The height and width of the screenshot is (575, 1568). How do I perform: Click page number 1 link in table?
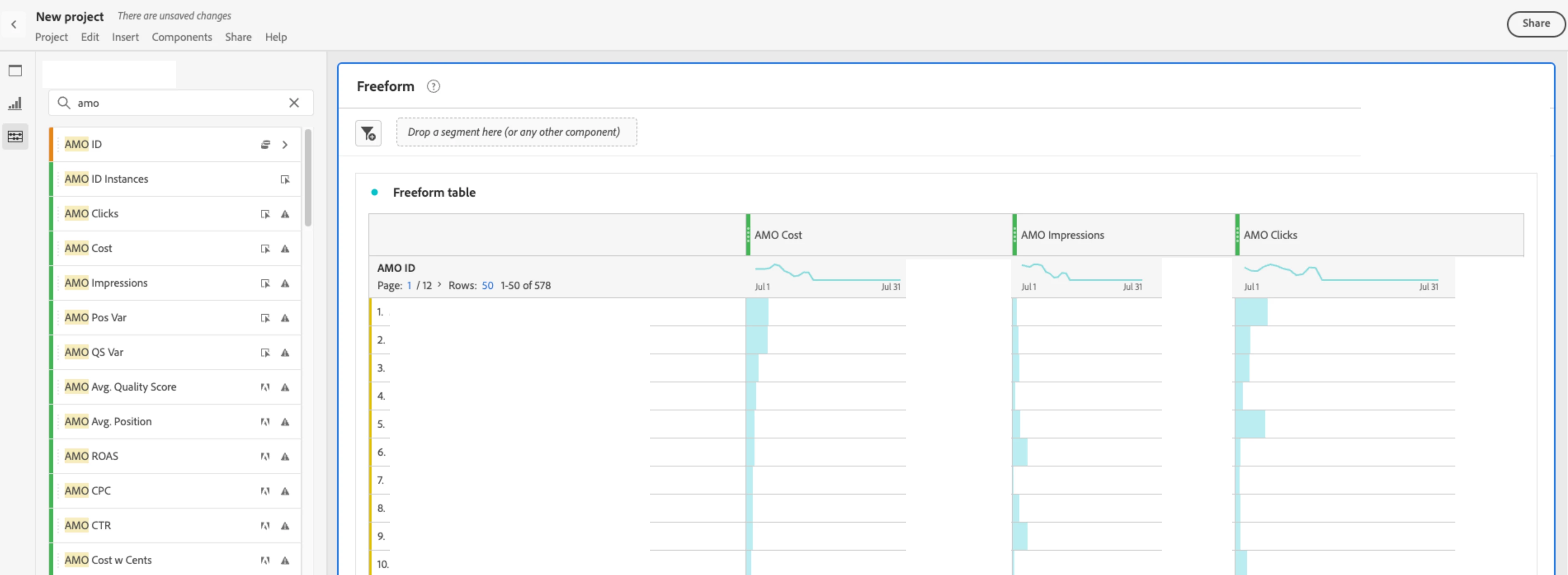(x=410, y=285)
